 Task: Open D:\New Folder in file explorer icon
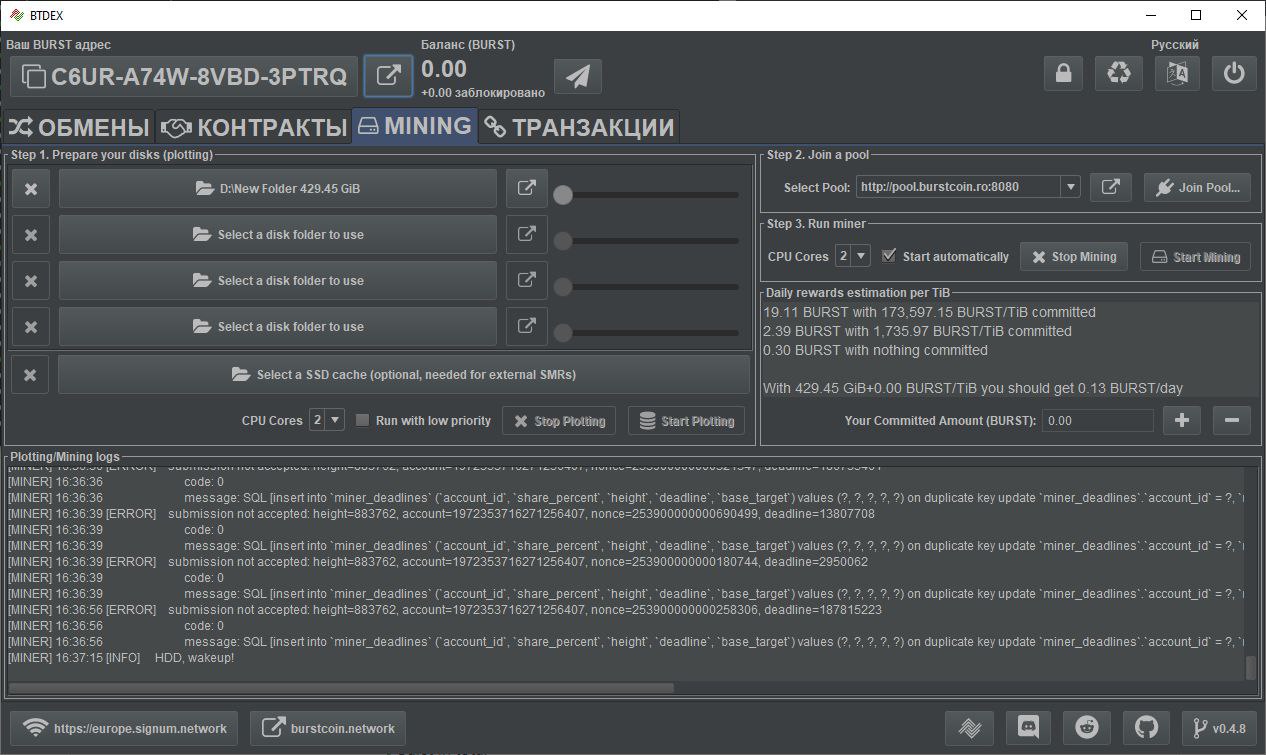526,188
